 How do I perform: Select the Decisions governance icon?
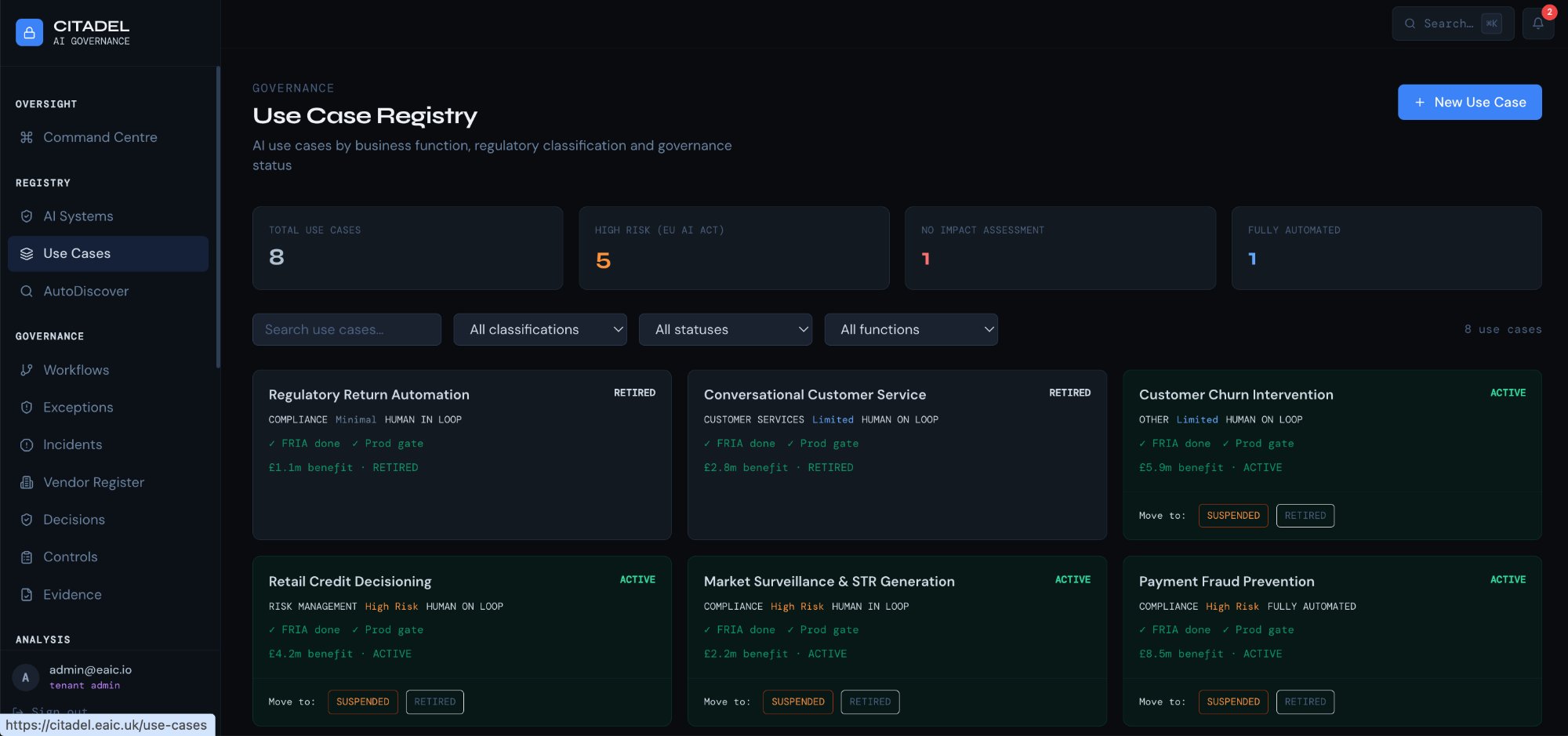(26, 520)
